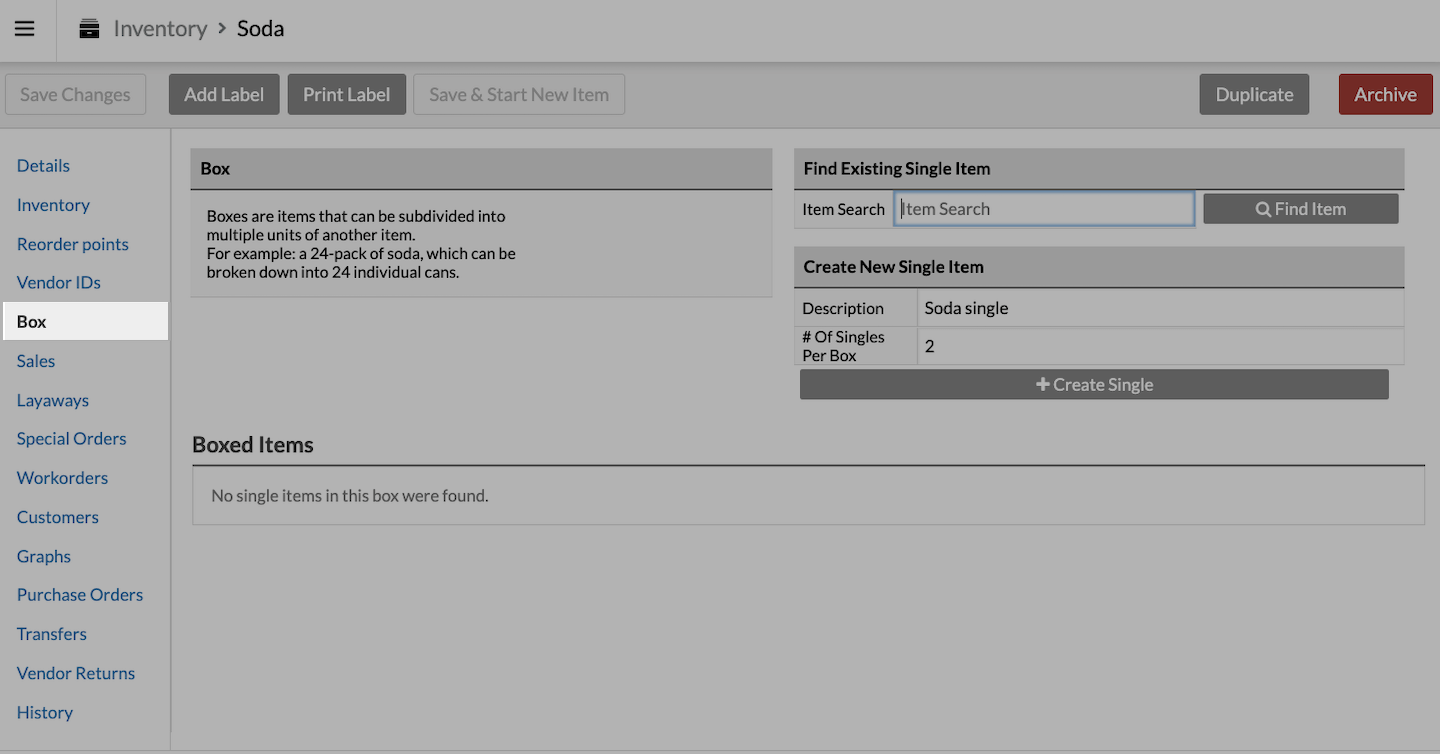Show the Vendor Returns tab
Viewport: 1440px width, 754px height.
[76, 673]
